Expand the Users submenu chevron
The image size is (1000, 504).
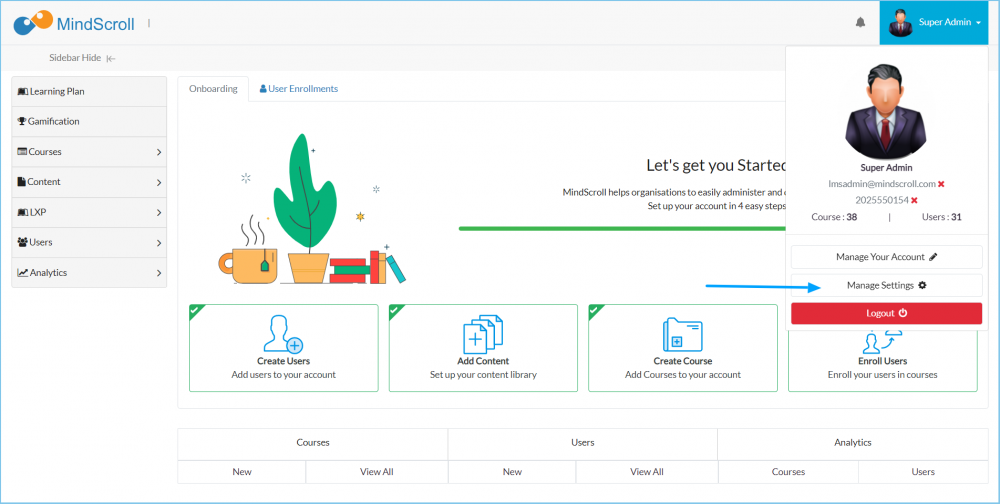tap(159, 243)
